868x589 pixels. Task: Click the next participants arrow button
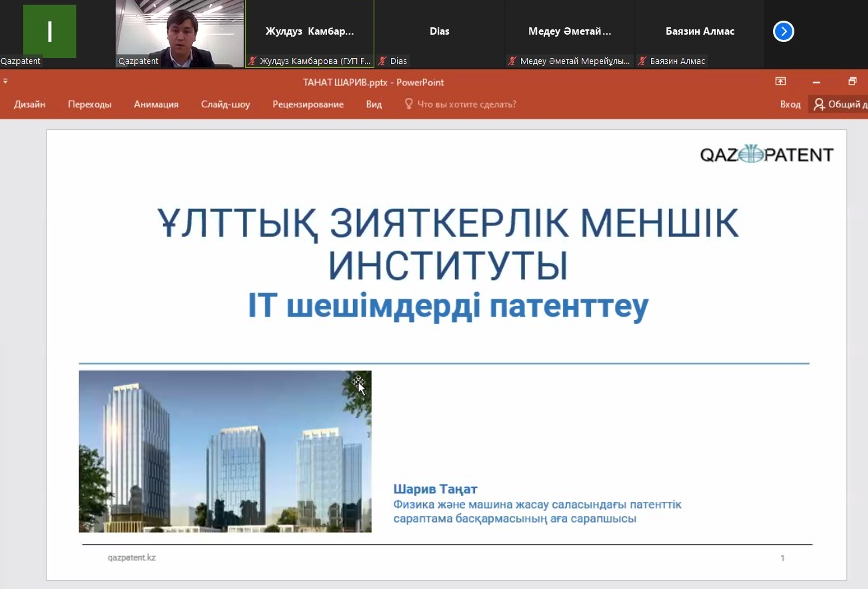tap(783, 31)
